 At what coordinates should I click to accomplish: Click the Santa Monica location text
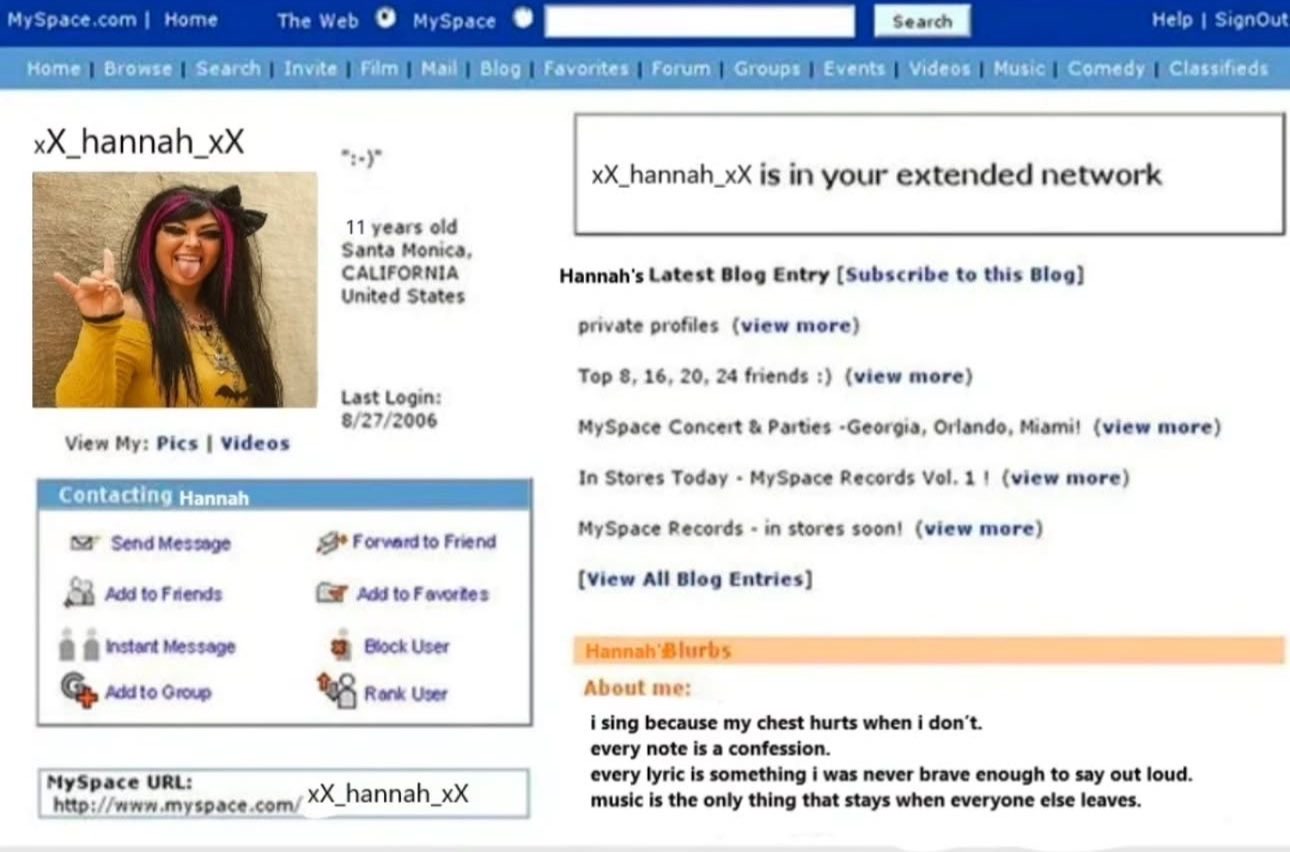click(406, 250)
